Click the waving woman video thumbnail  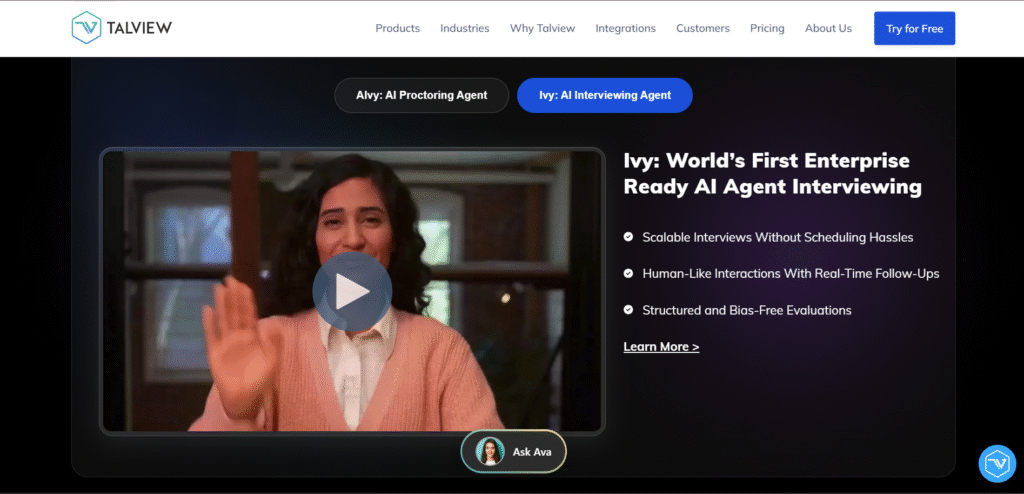(352, 291)
